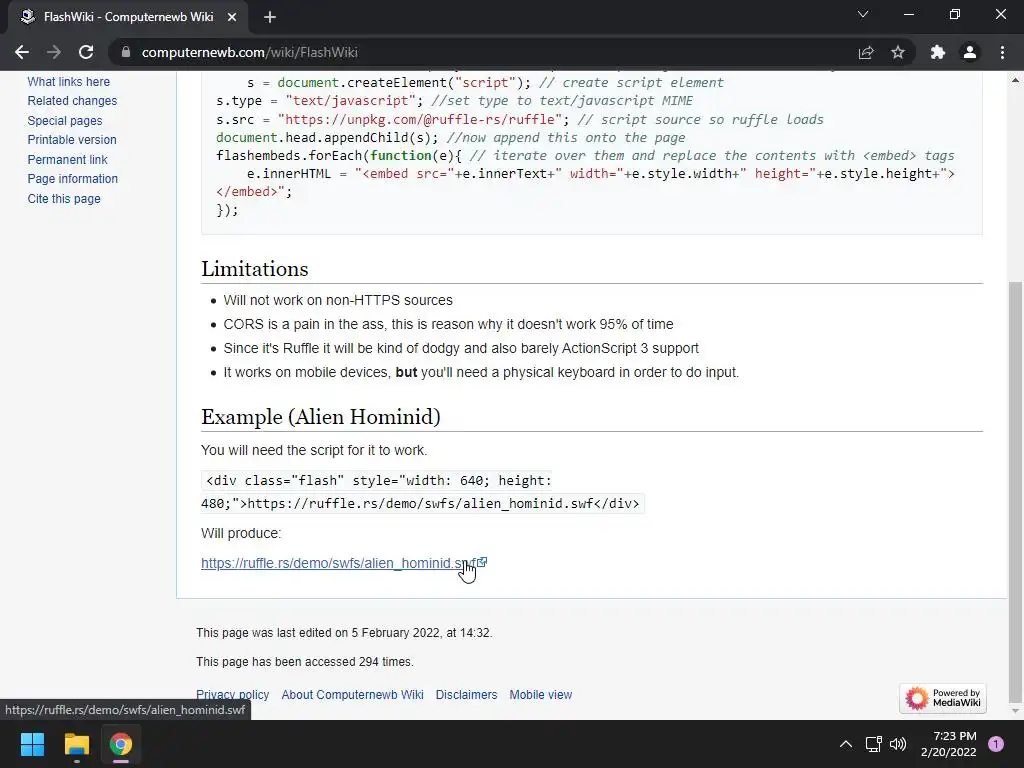Open Cite this page
This screenshot has height=768, width=1024.
tap(64, 199)
